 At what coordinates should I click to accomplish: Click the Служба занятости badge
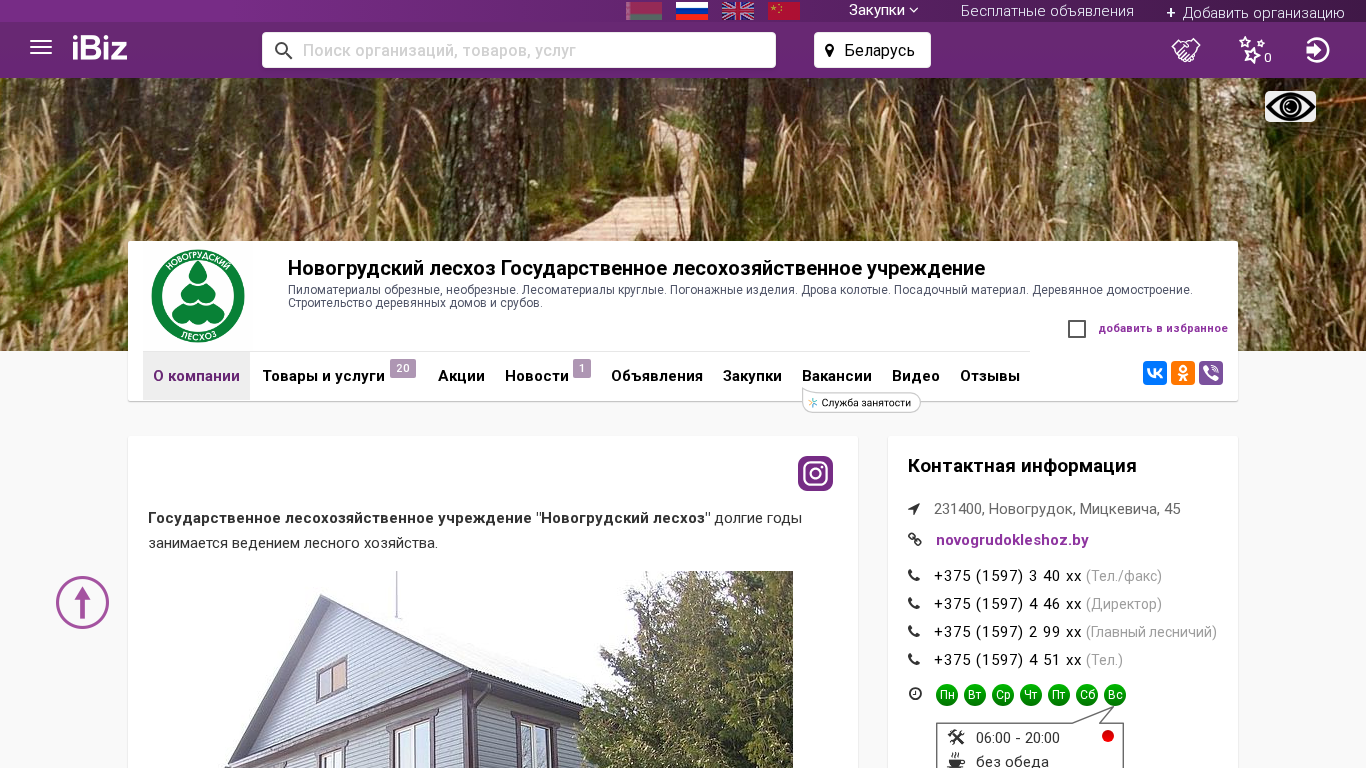point(861,402)
